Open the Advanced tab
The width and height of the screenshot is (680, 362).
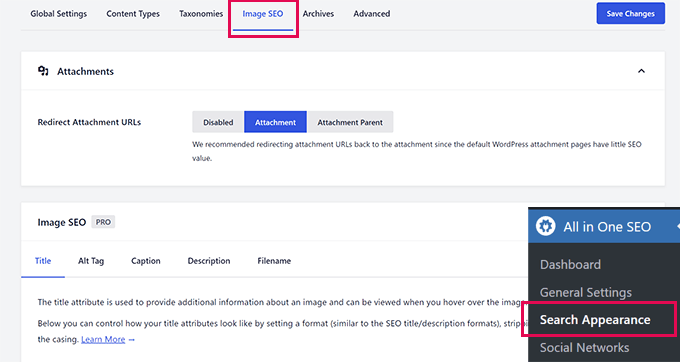tap(372, 14)
